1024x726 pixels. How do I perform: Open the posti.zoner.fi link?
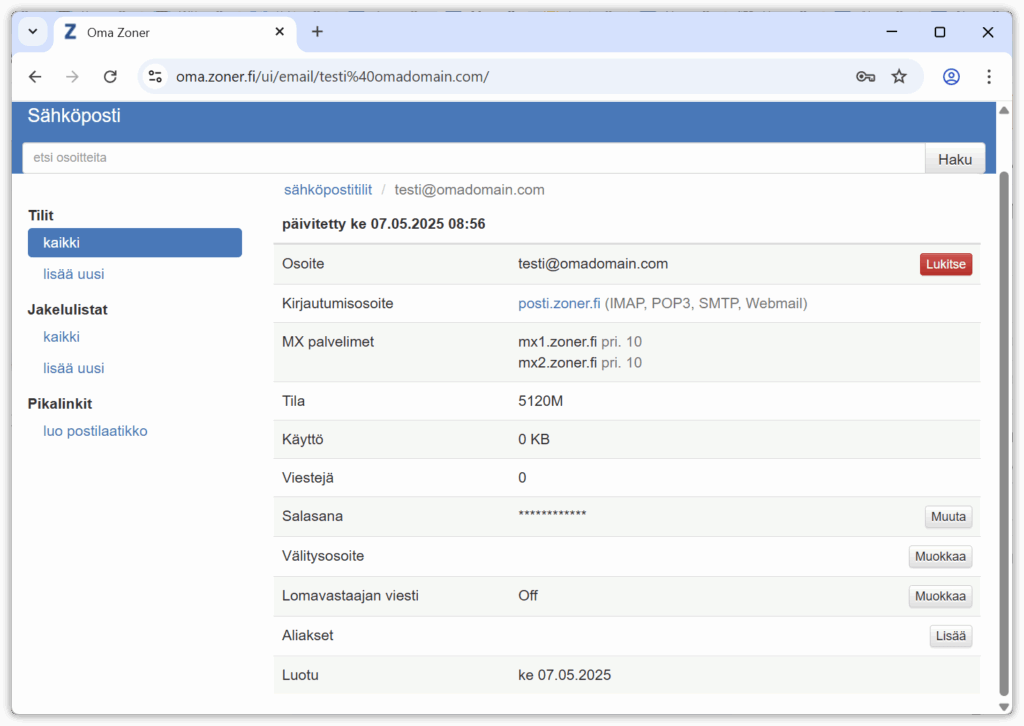click(559, 303)
